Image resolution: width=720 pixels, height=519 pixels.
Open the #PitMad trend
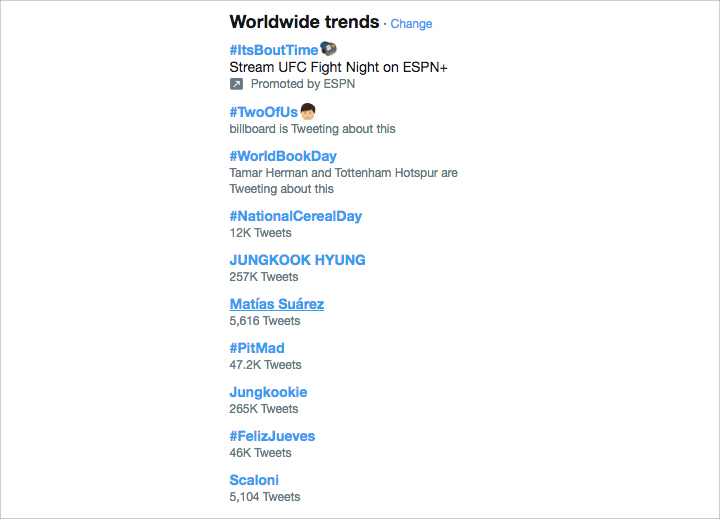[257, 348]
